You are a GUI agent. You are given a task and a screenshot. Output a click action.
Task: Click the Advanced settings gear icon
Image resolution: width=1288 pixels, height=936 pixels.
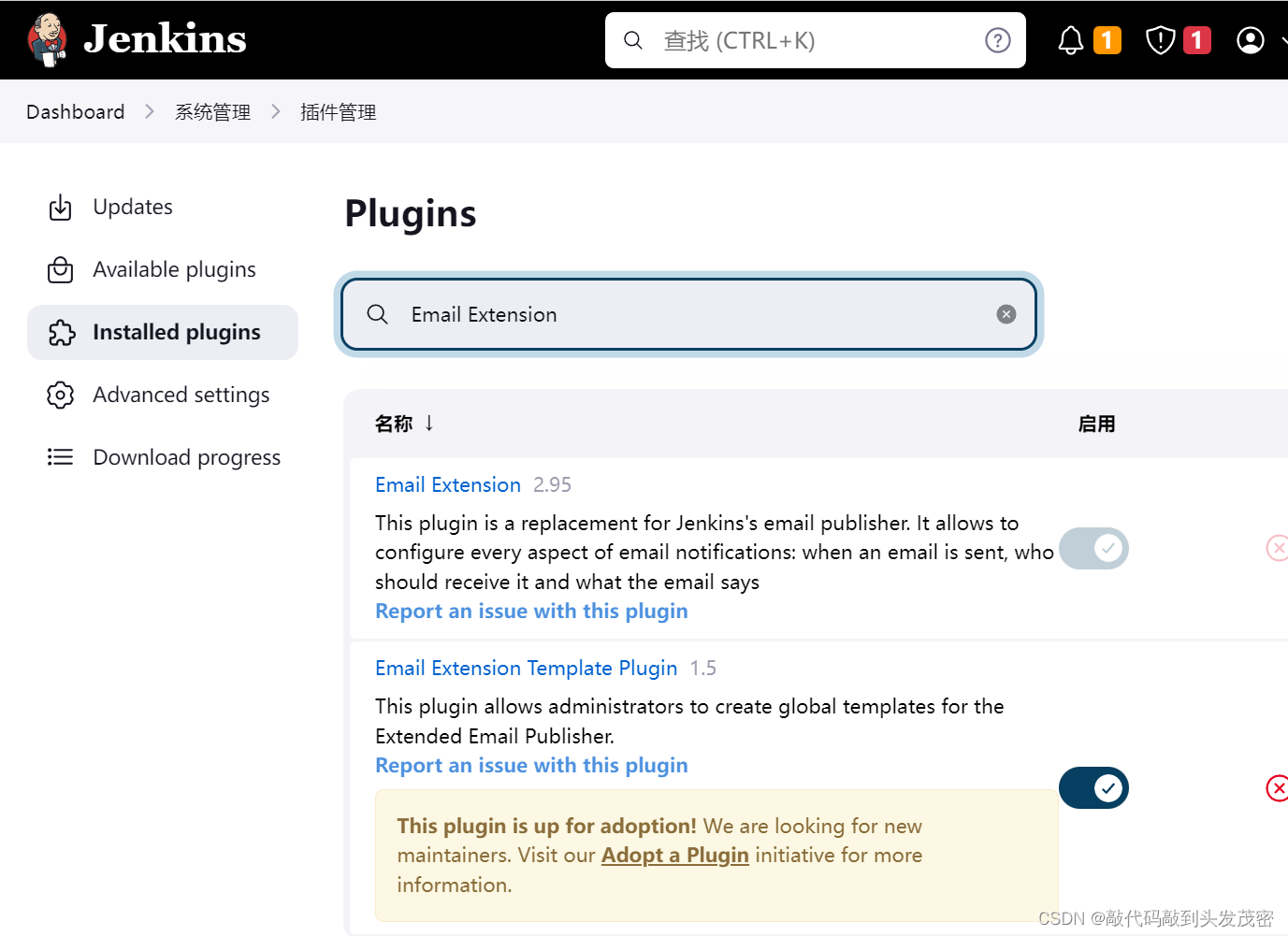[x=61, y=395]
